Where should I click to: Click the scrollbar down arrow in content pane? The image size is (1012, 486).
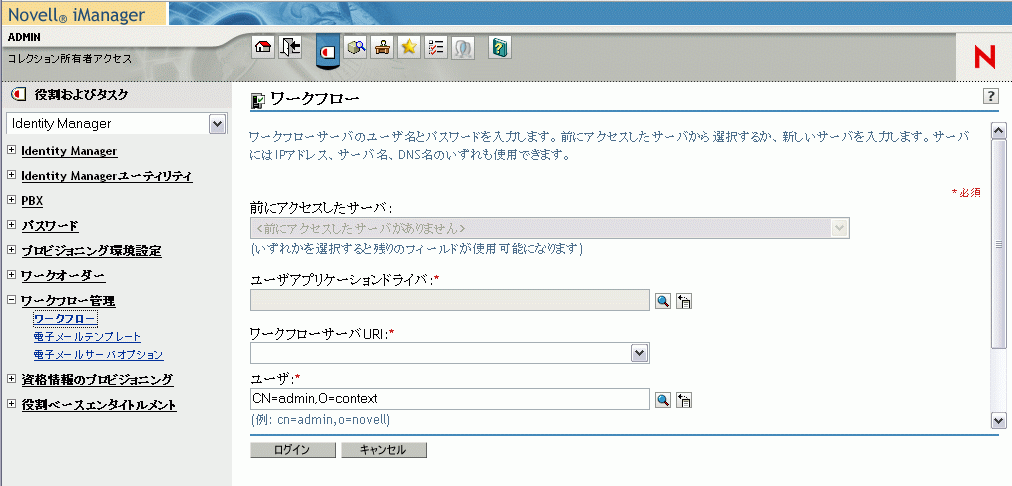click(x=998, y=421)
